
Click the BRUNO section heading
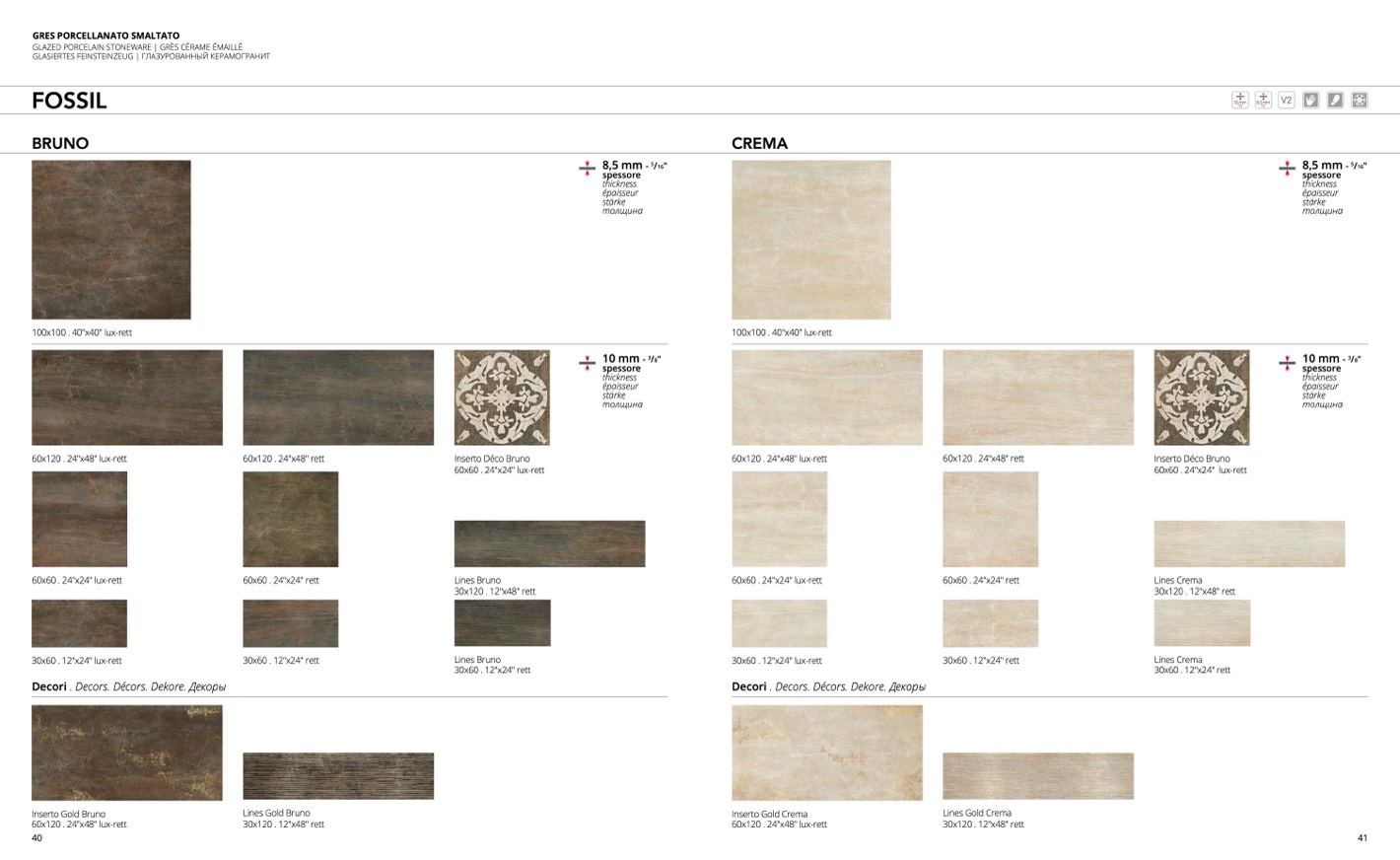[x=60, y=143]
